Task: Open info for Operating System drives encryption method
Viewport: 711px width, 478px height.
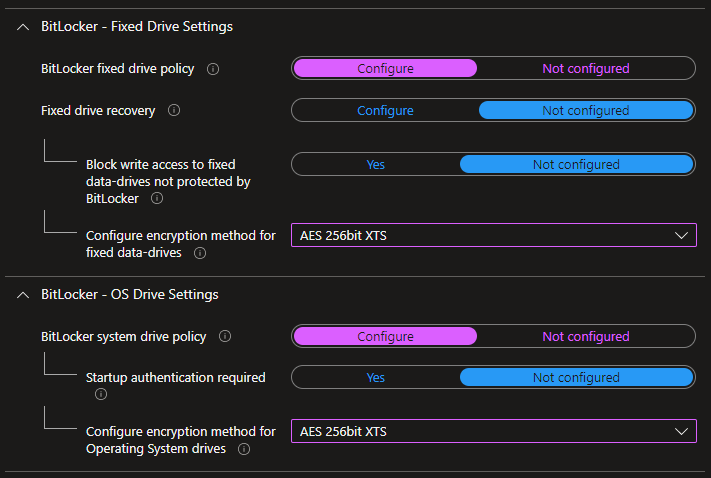Action: click(244, 450)
